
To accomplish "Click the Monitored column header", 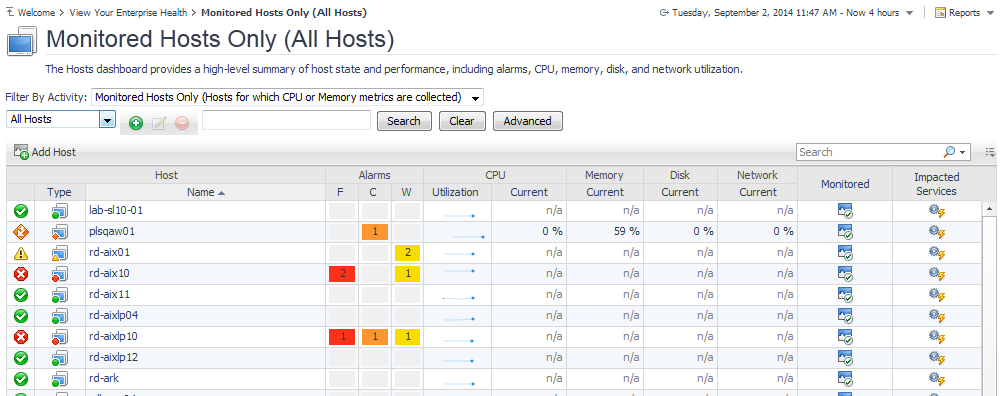I will [845, 183].
